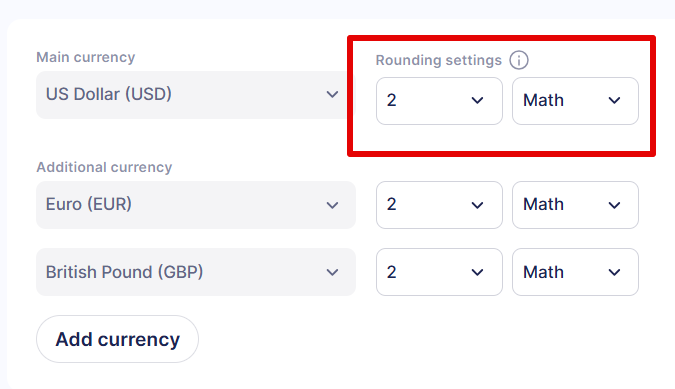The width and height of the screenshot is (675, 389).
Task: Open the US Dollar (USD) main currency dropdown
Action: coord(192,95)
